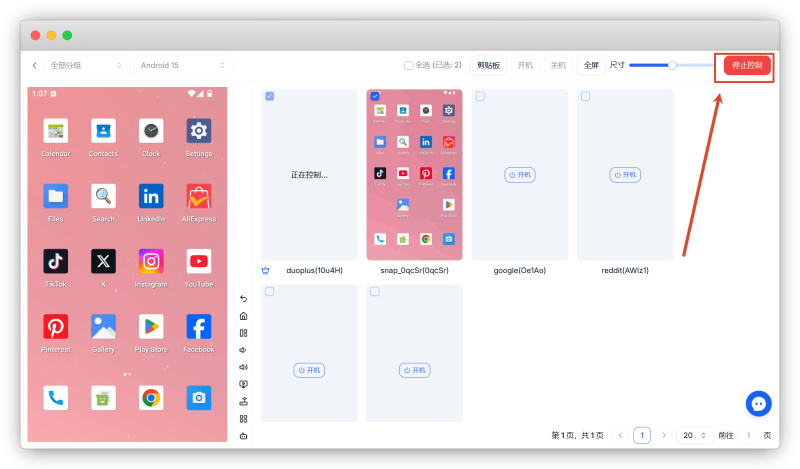Open LinkedIn app on the phone screen
Screen dimensions: 800x469
point(151,203)
